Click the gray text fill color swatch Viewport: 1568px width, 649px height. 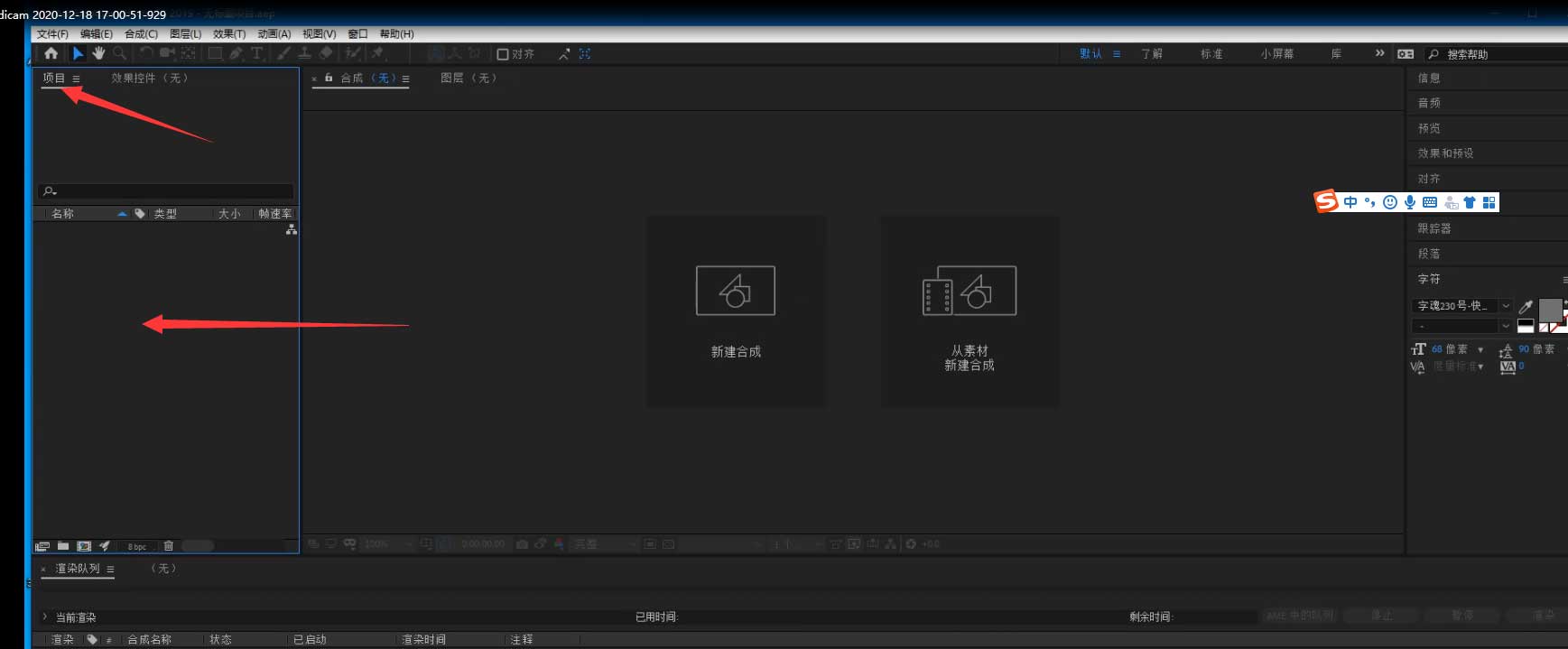1550,310
